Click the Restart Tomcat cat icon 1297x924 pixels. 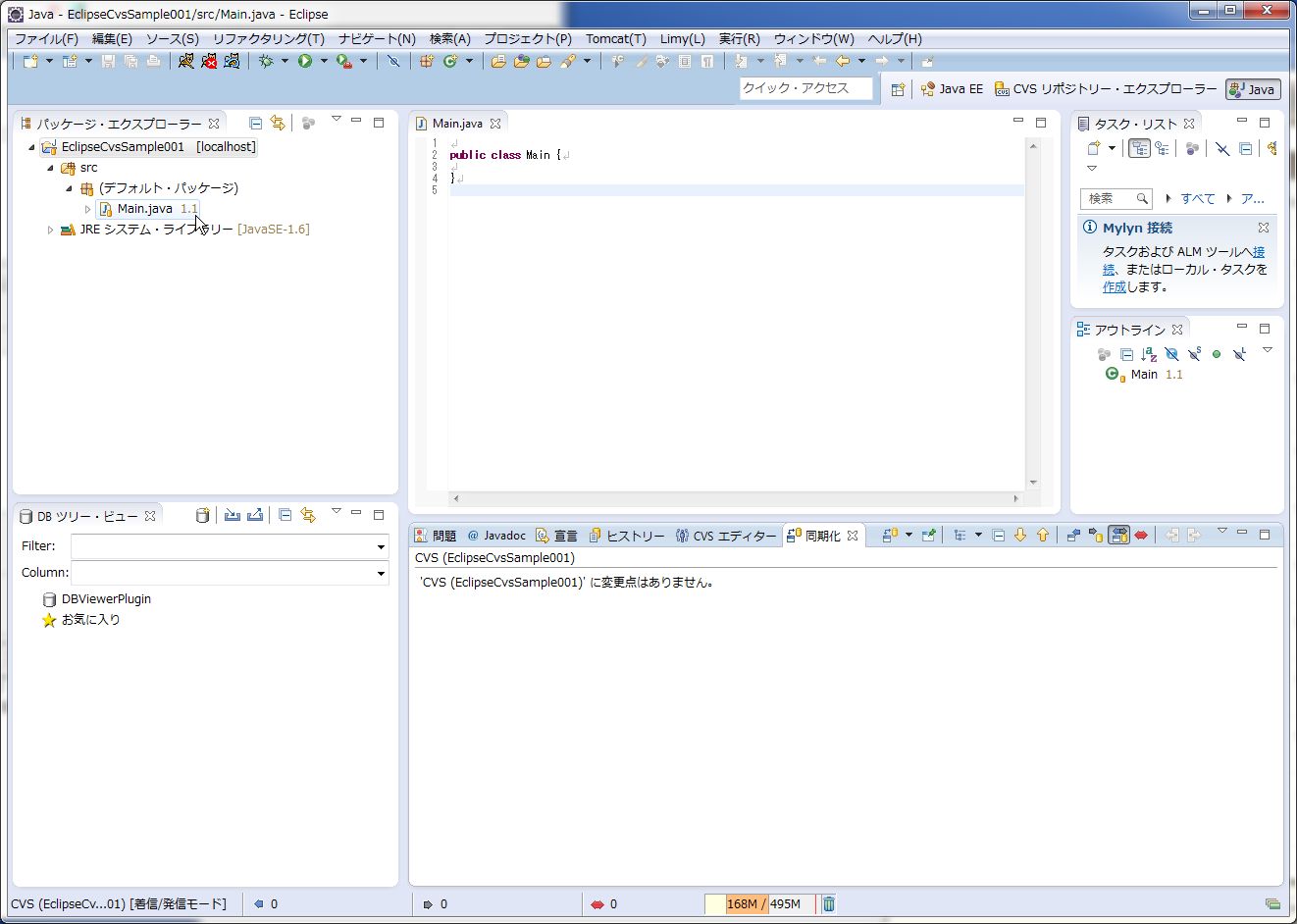(232, 61)
